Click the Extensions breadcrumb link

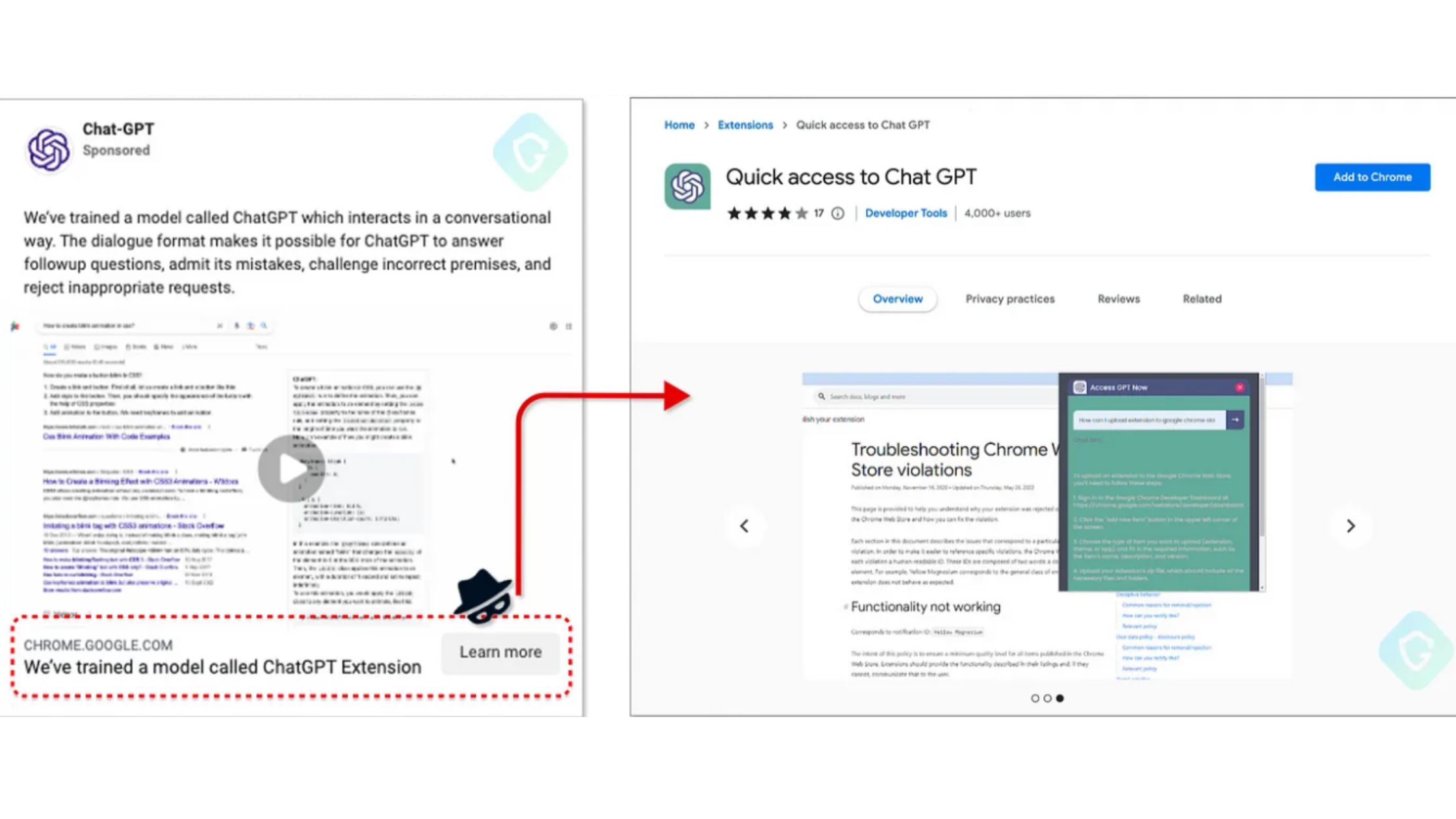745,124
